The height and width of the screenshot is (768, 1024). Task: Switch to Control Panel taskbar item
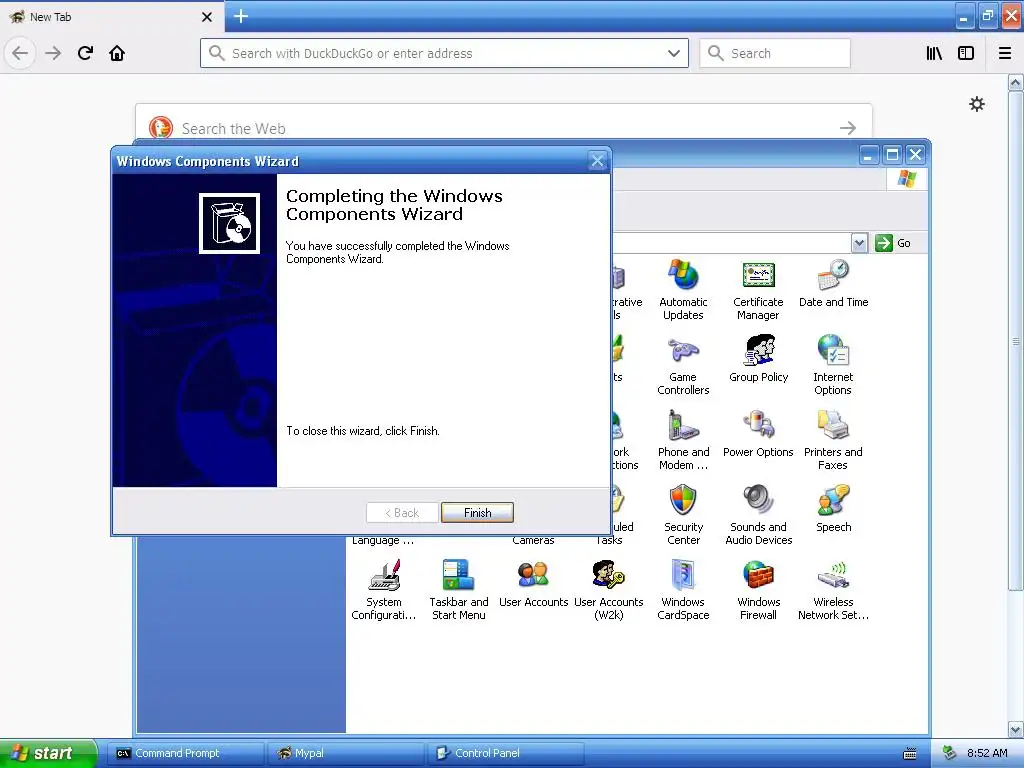[507, 753]
